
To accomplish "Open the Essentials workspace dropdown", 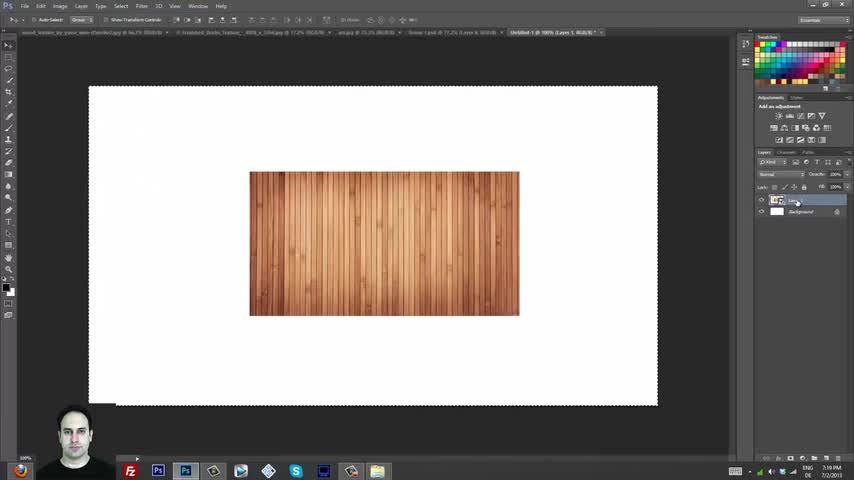I will click(x=824, y=20).
